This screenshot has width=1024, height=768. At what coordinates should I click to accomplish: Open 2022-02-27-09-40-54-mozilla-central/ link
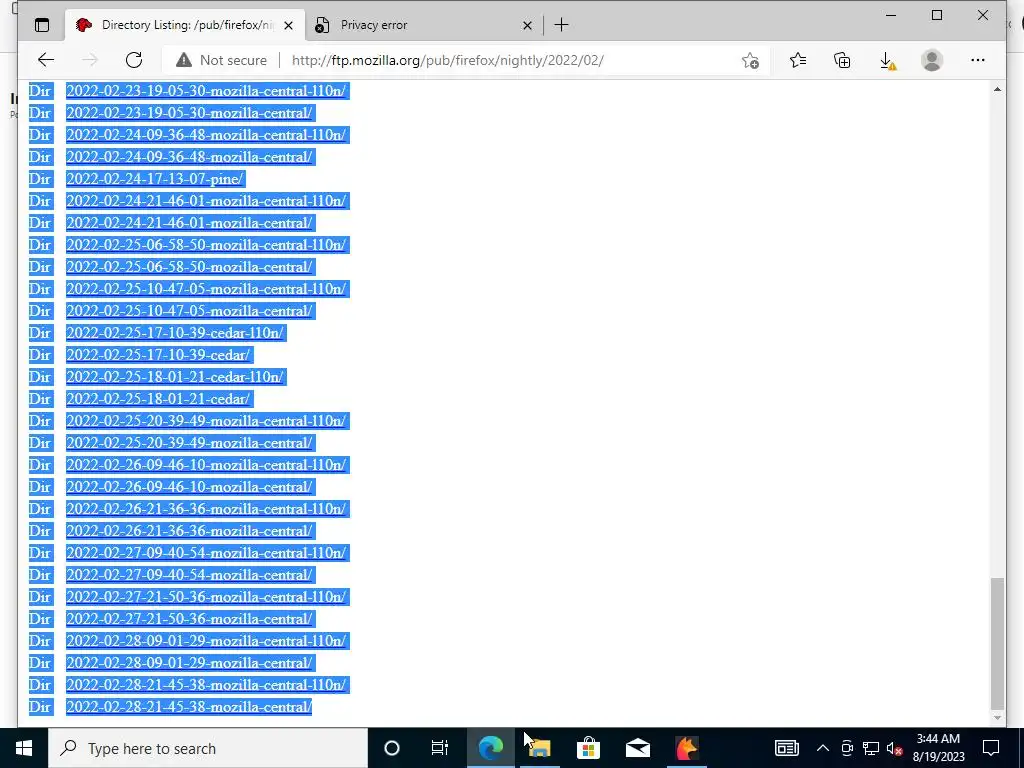pyautogui.click(x=189, y=575)
